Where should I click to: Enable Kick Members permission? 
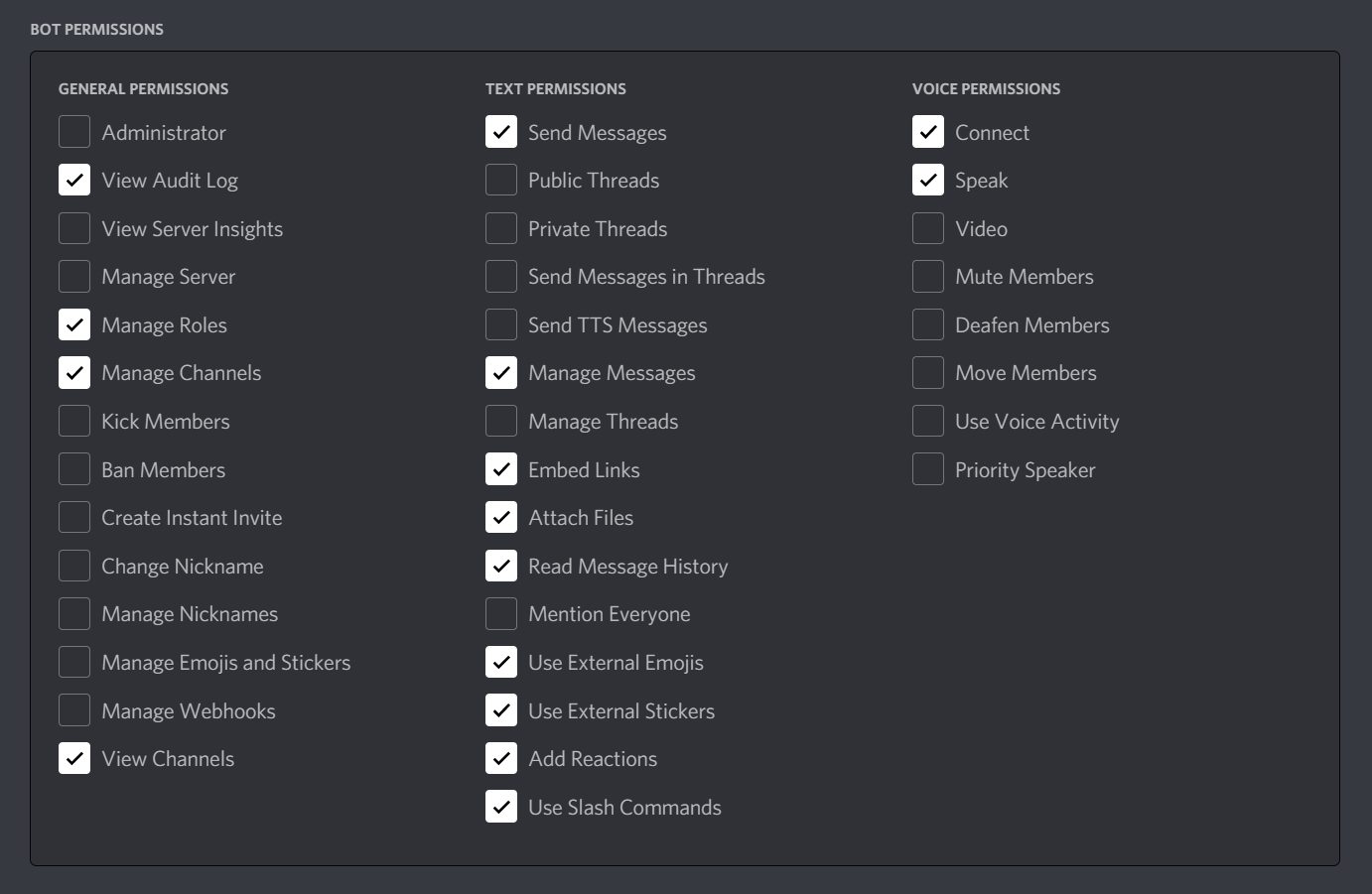74,421
